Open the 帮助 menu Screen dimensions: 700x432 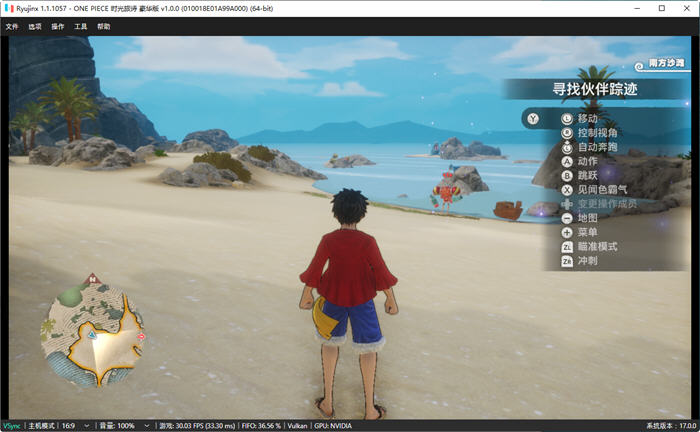pyautogui.click(x=104, y=26)
